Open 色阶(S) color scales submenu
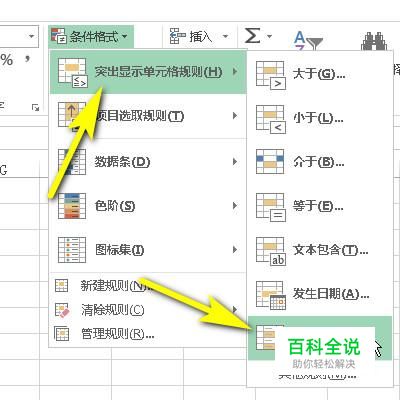 pyautogui.click(x=148, y=206)
